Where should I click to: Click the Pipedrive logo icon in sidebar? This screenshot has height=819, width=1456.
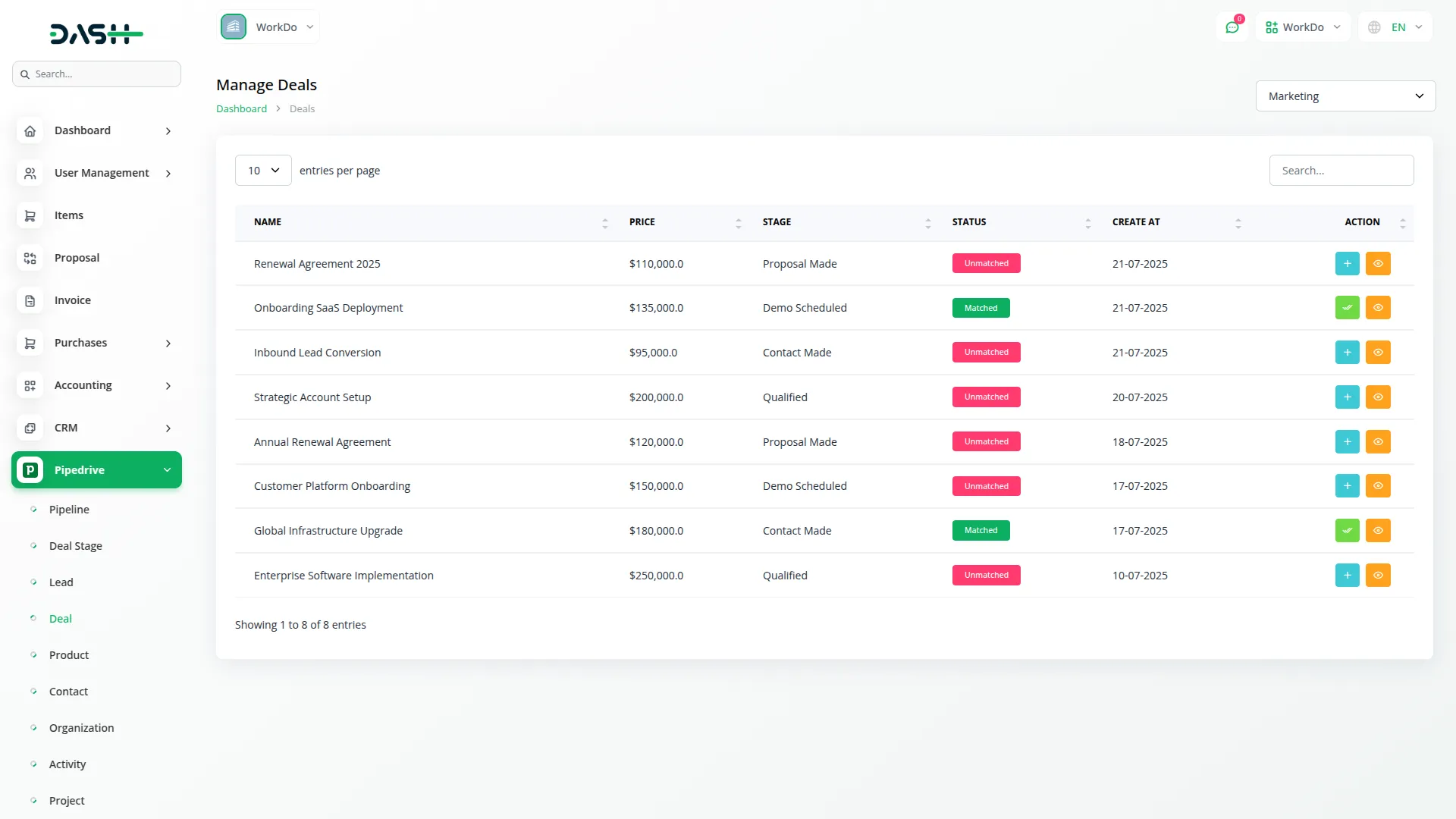30,469
